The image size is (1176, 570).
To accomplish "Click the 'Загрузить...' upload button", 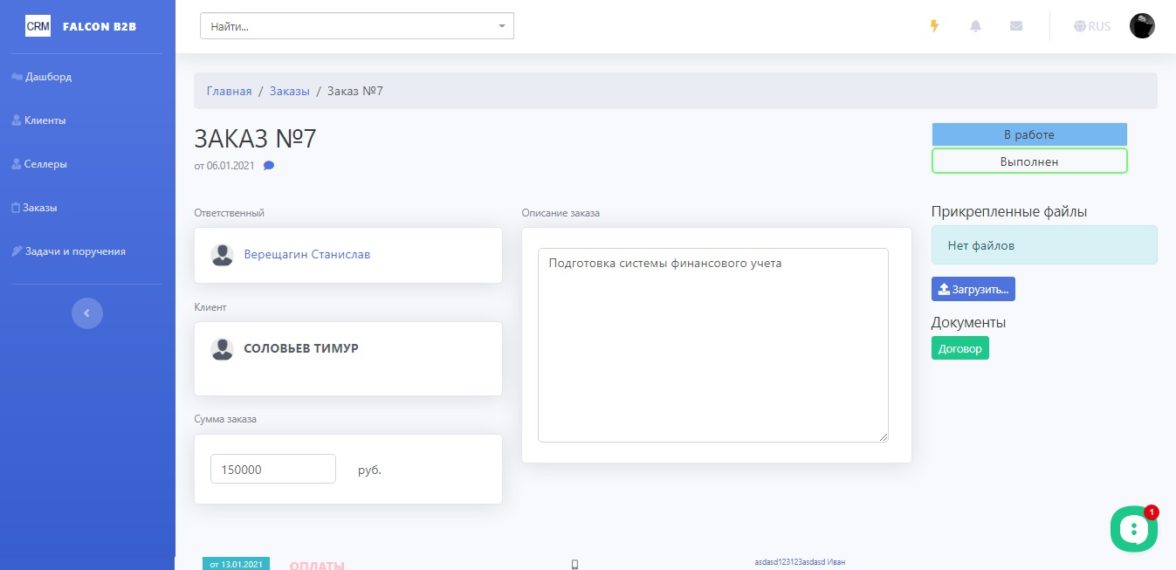I will [x=973, y=289].
